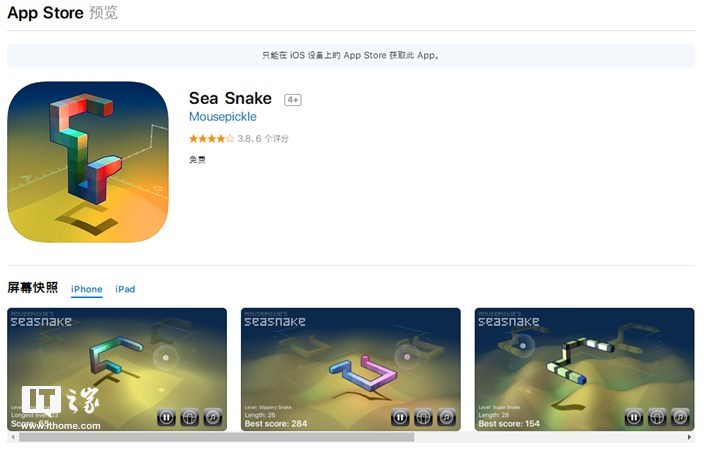This screenshot has width=728, height=452.
Task: Click the globe icon in third screenshot
Action: 656,417
